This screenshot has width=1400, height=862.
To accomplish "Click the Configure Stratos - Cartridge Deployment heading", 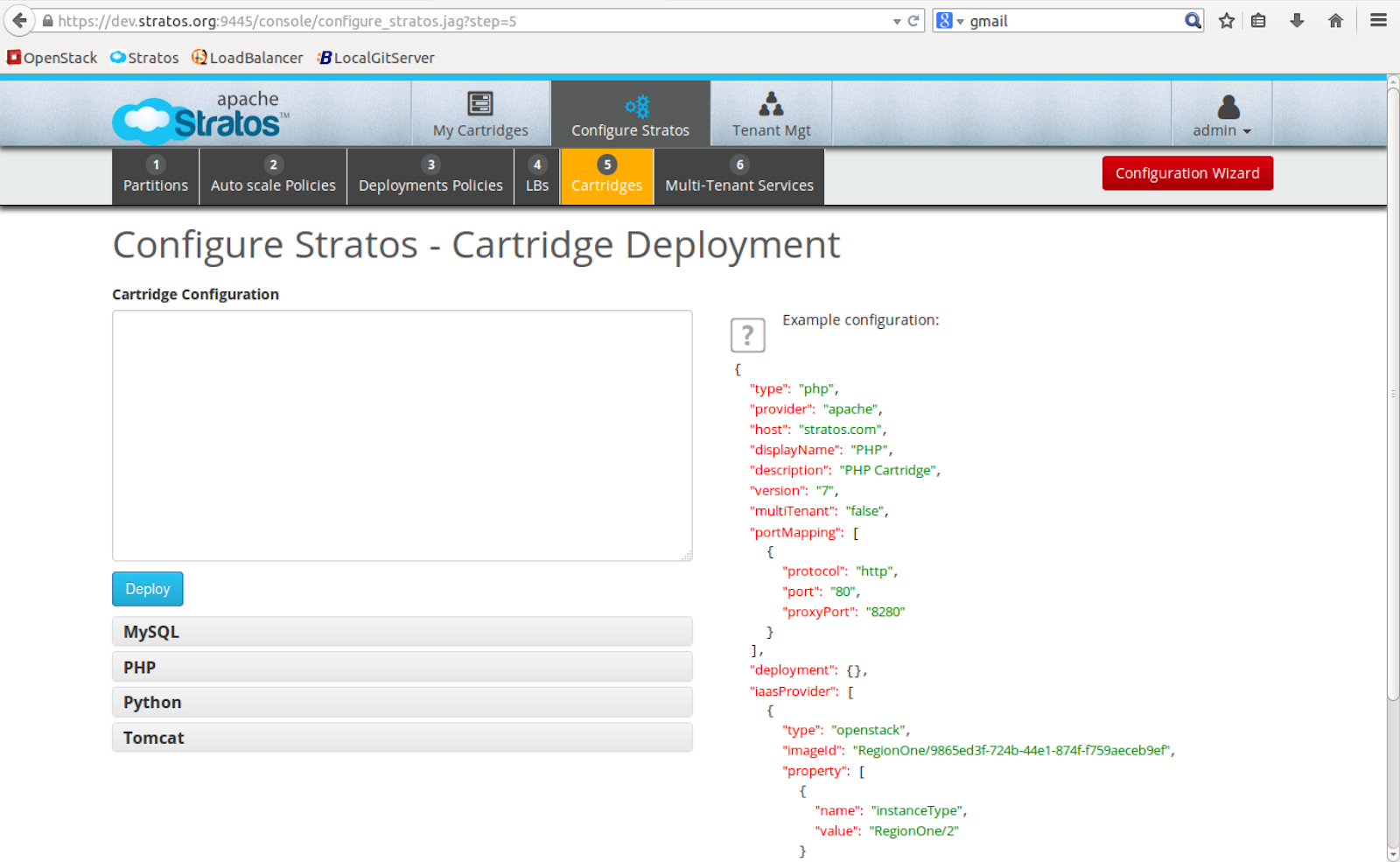I will tap(477, 245).
